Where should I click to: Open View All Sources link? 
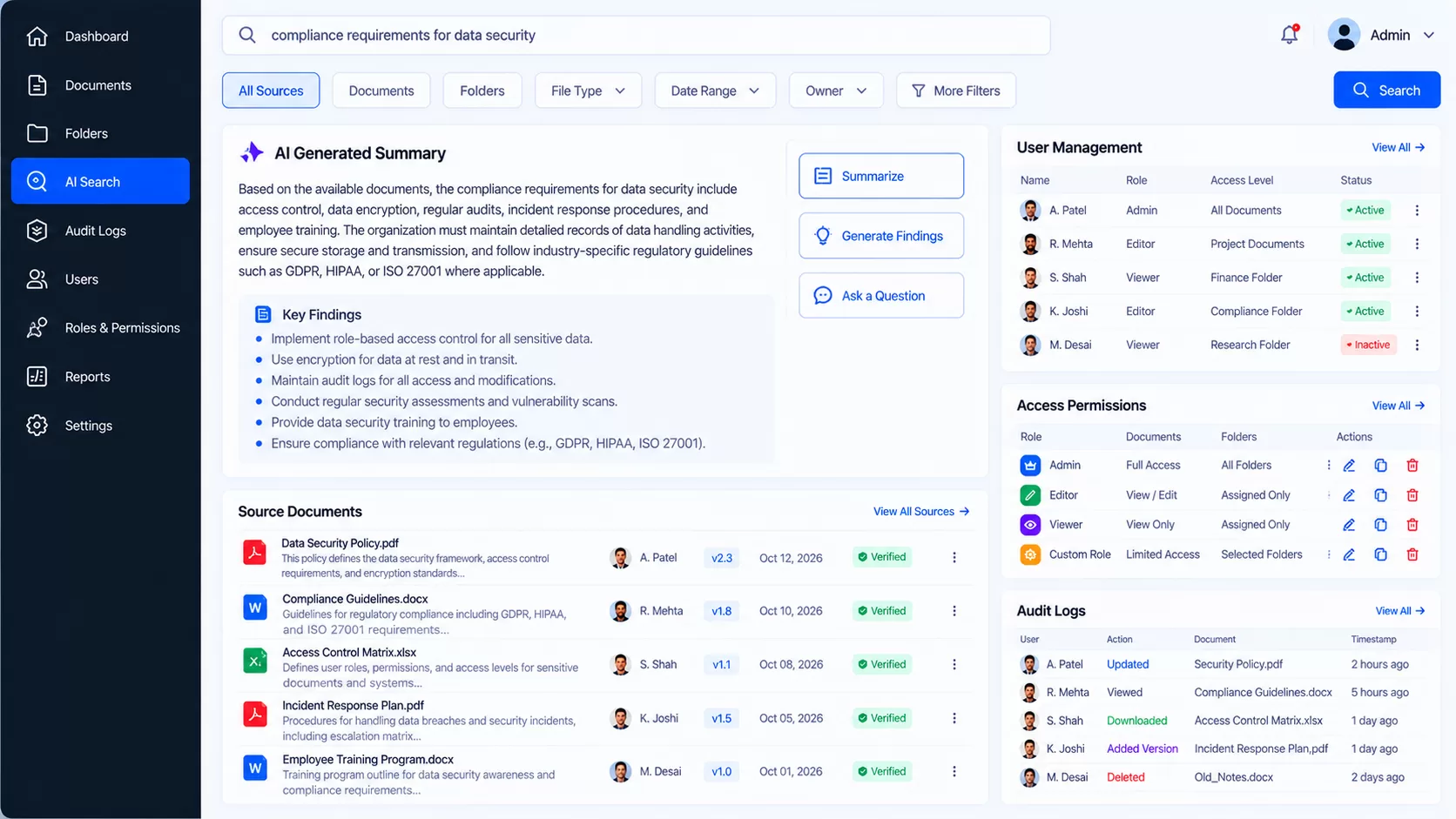tap(921, 512)
